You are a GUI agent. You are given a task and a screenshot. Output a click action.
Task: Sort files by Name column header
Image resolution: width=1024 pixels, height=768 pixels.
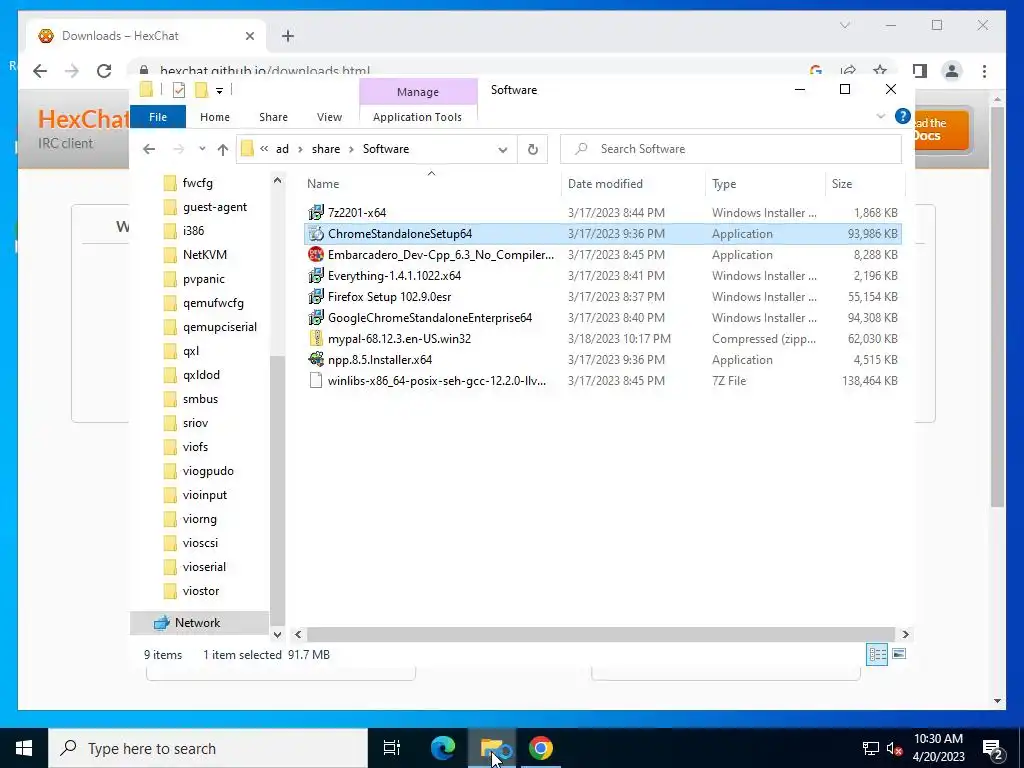(x=431, y=184)
